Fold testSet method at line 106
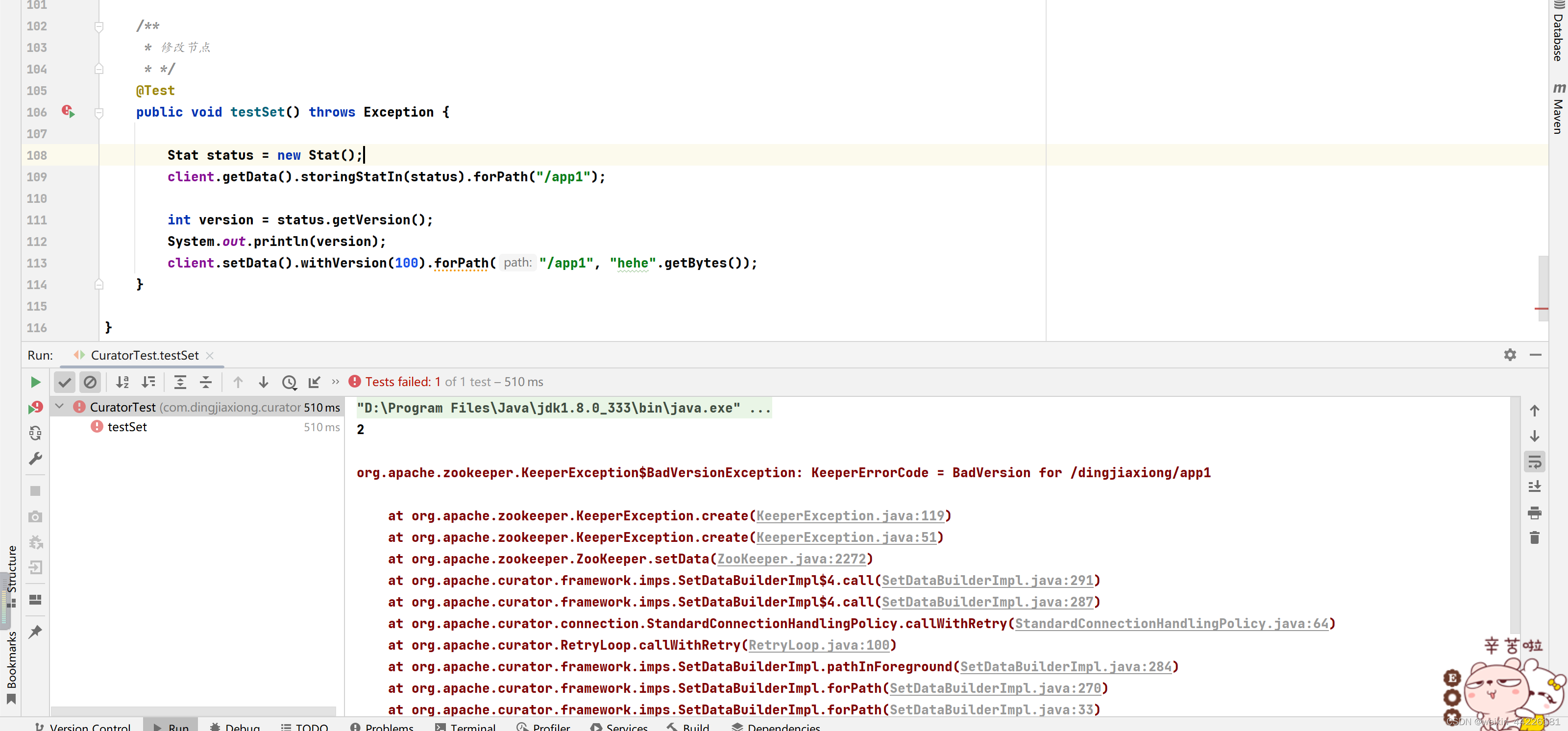Screen dimensions: 1568x731 (x=98, y=113)
